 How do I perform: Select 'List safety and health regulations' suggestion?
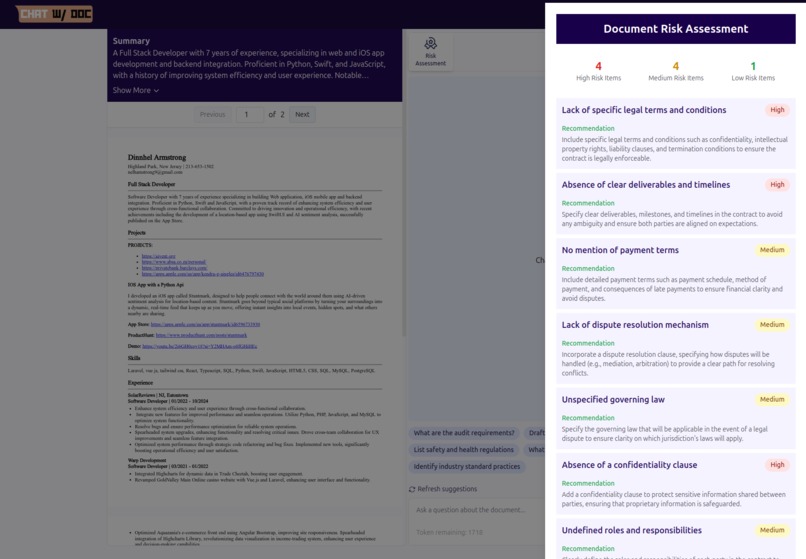(x=464, y=449)
